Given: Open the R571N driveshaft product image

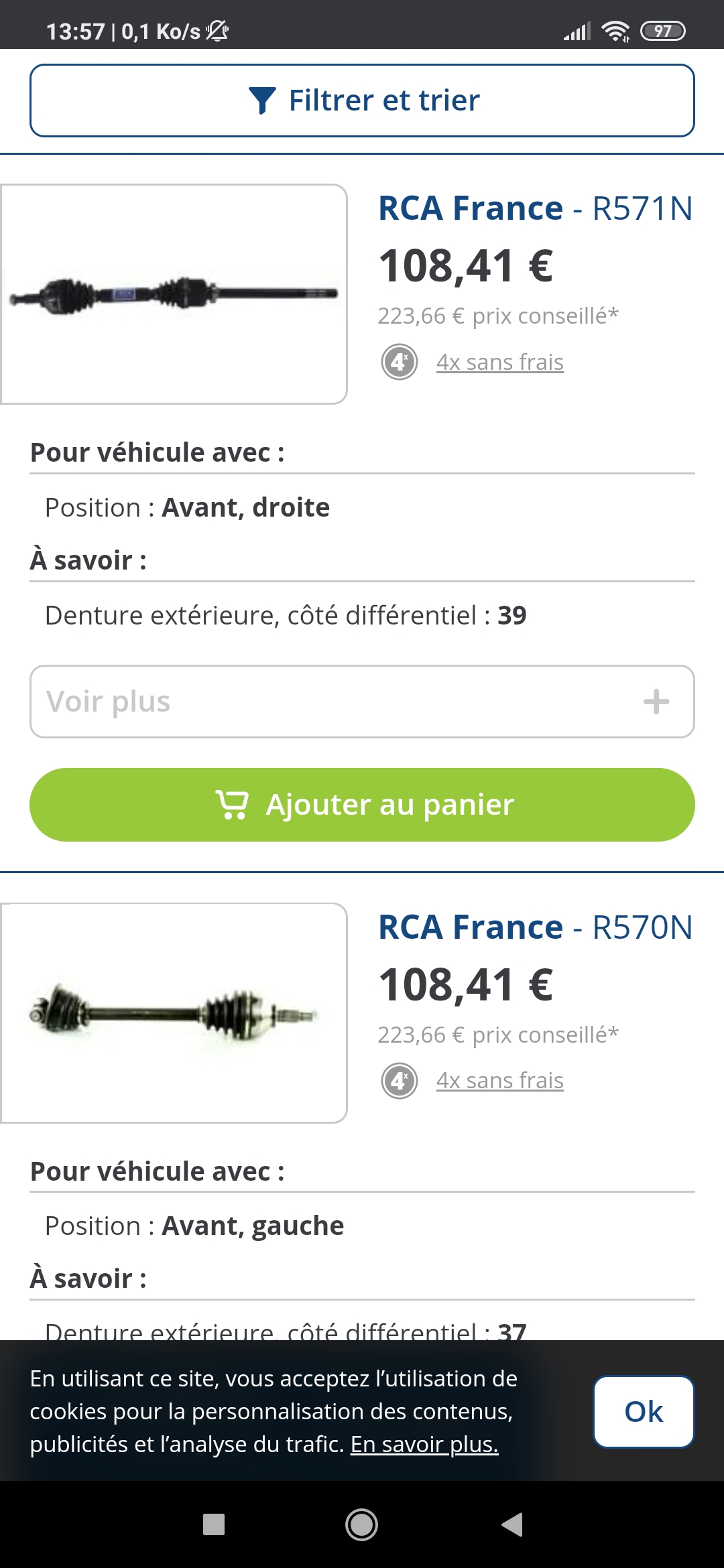Looking at the screenshot, I should (x=174, y=294).
